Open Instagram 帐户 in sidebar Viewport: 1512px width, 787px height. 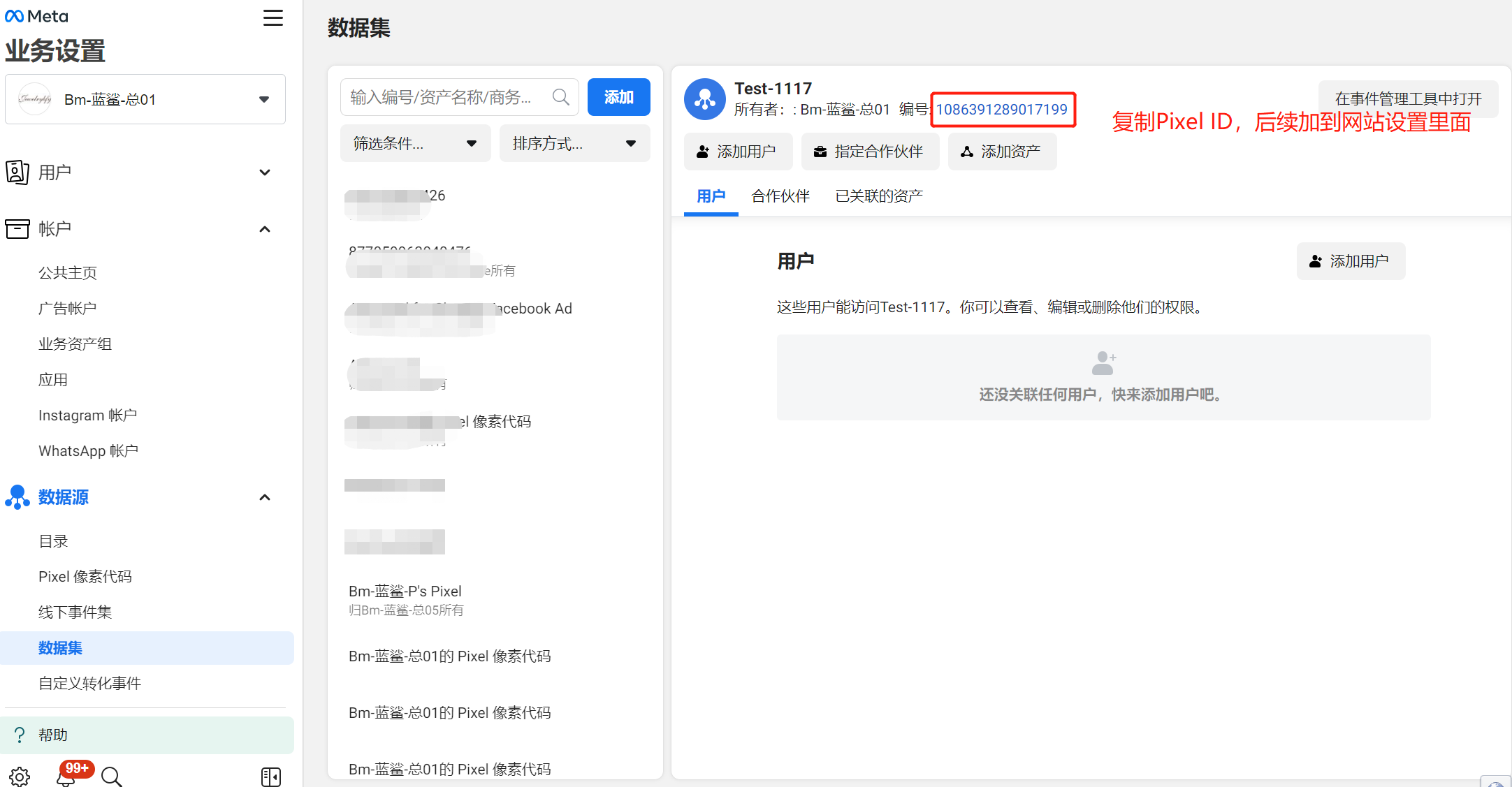point(87,415)
